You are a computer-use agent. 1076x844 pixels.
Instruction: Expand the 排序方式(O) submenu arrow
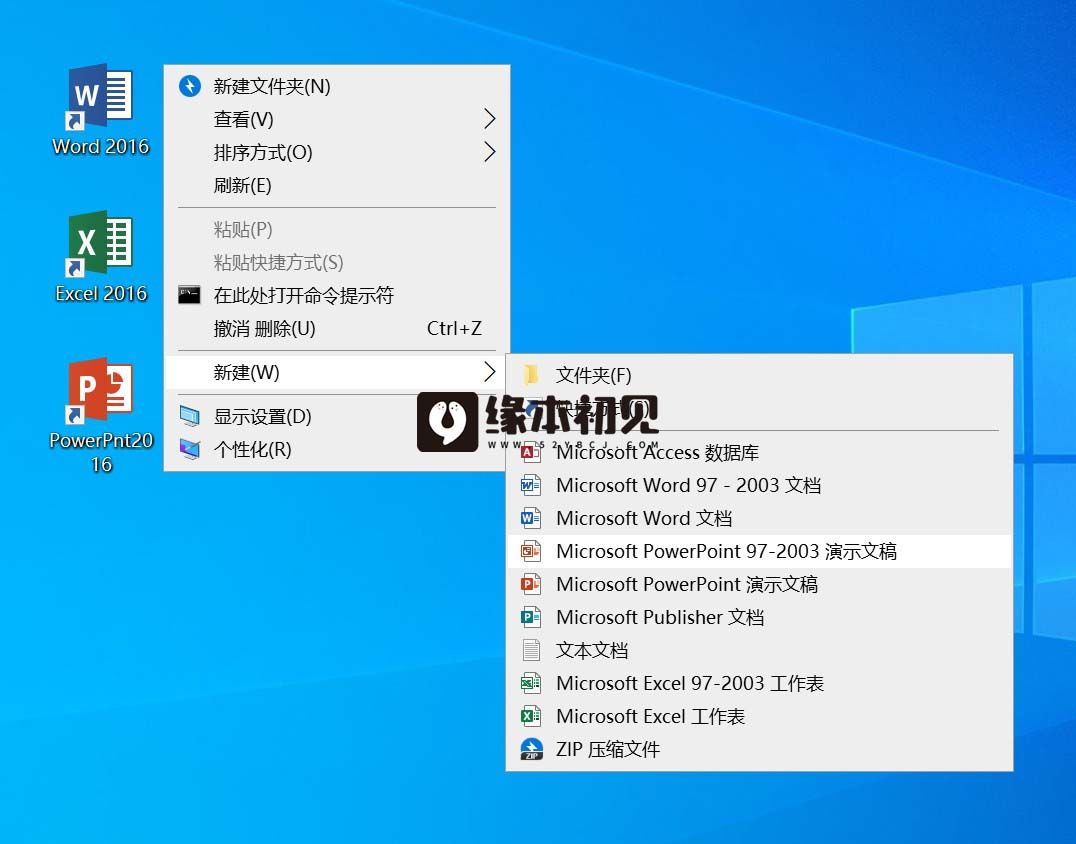(489, 152)
